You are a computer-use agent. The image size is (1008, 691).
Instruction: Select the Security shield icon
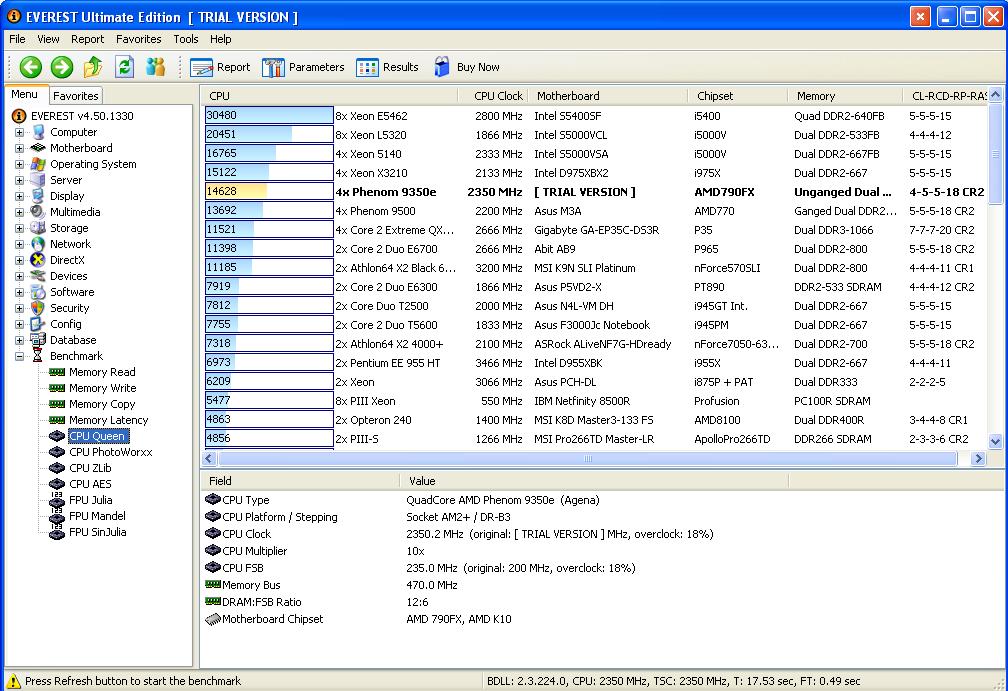38,309
